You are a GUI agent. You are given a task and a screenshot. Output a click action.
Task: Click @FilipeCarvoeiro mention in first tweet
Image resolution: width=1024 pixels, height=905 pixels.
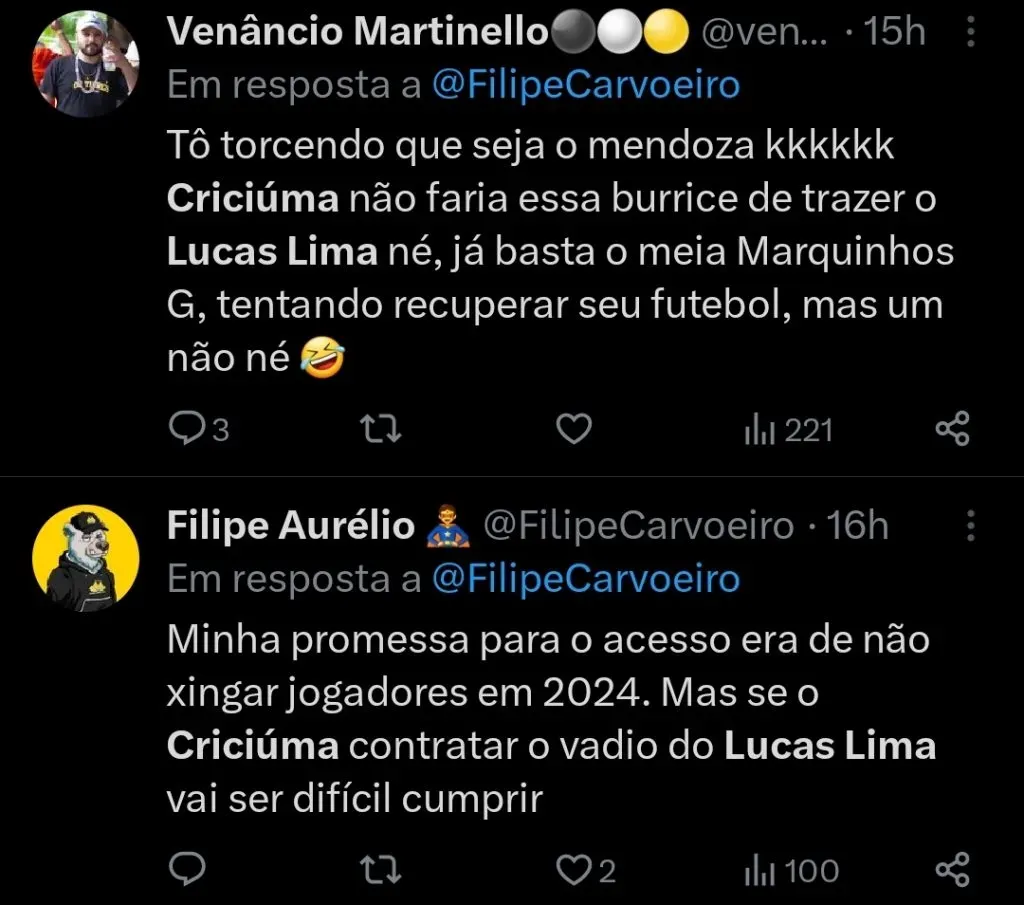[x=585, y=85]
